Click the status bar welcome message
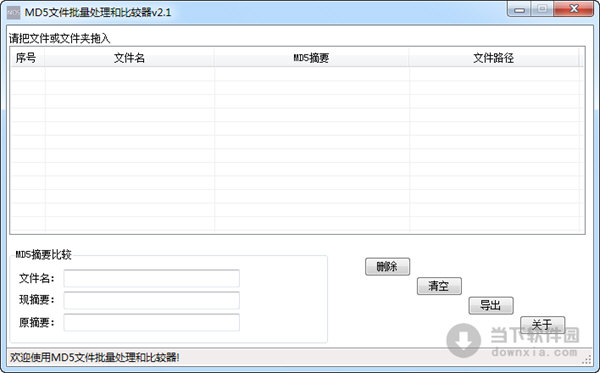This screenshot has height=373, width=600. (x=95, y=357)
